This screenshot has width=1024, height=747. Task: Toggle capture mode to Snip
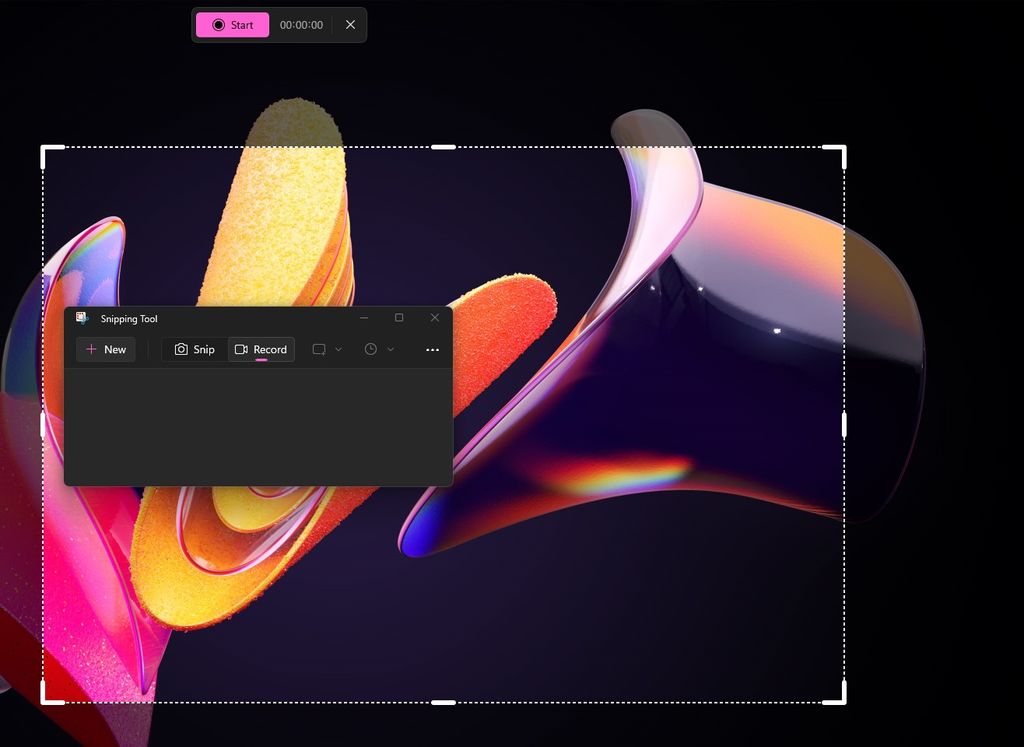coord(193,349)
